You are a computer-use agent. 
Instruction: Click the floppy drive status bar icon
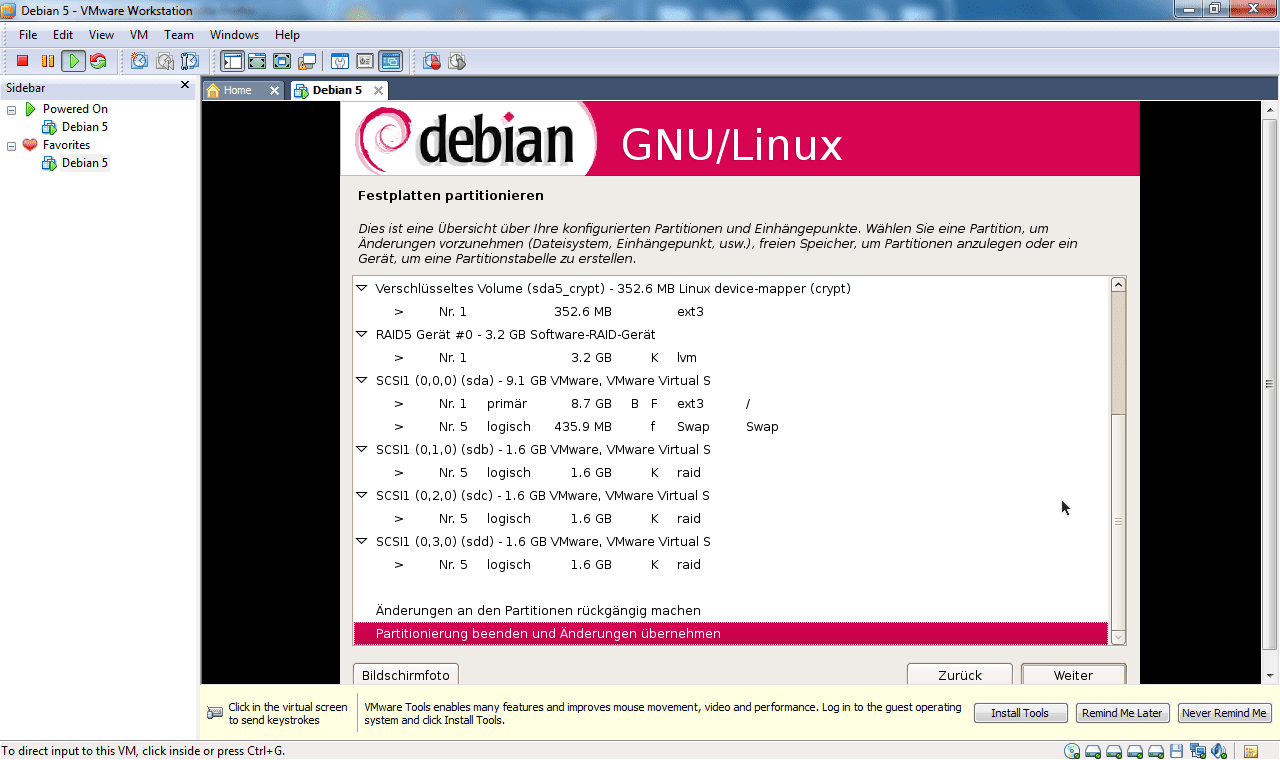pos(1177,751)
